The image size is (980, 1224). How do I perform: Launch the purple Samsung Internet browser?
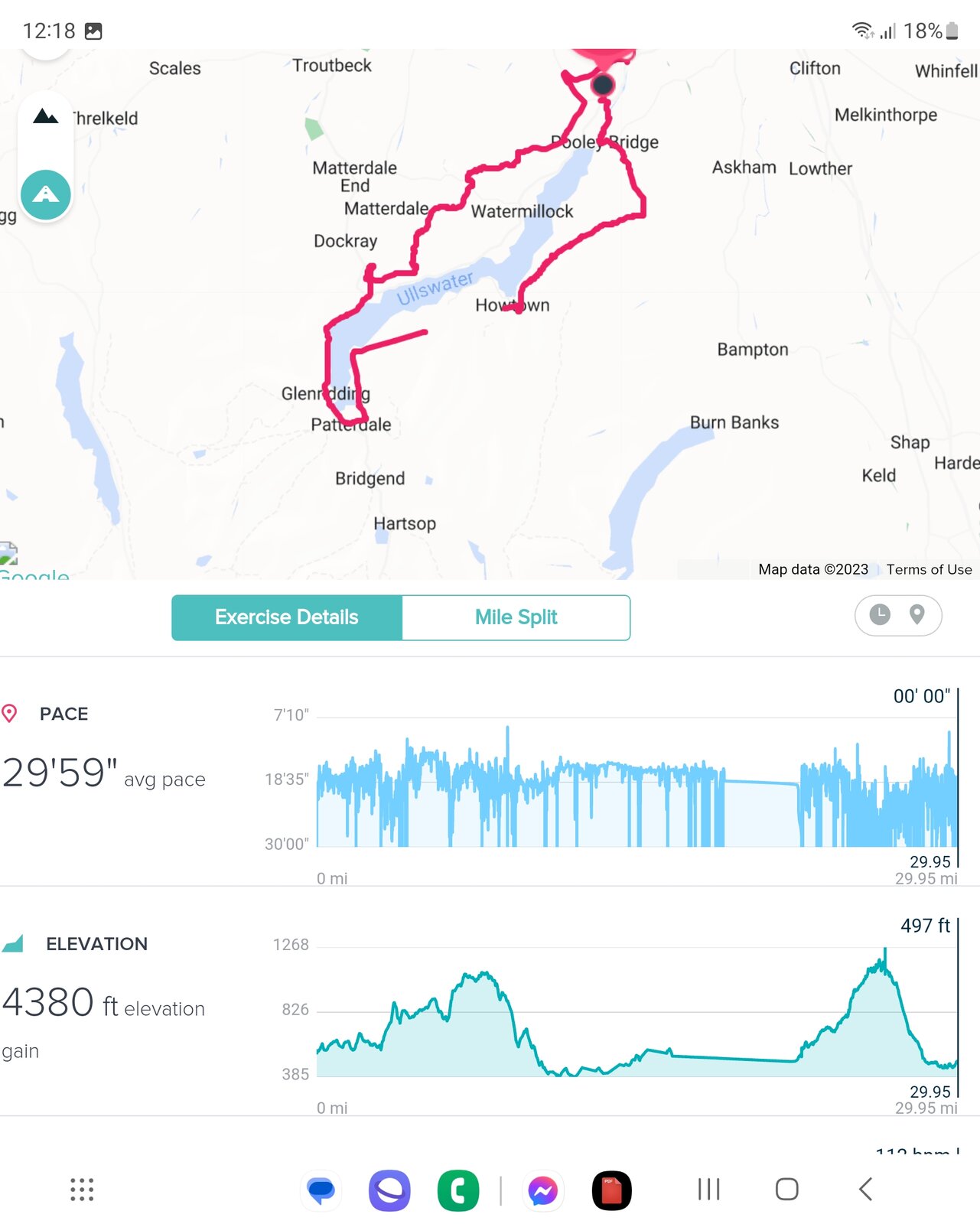click(389, 1190)
